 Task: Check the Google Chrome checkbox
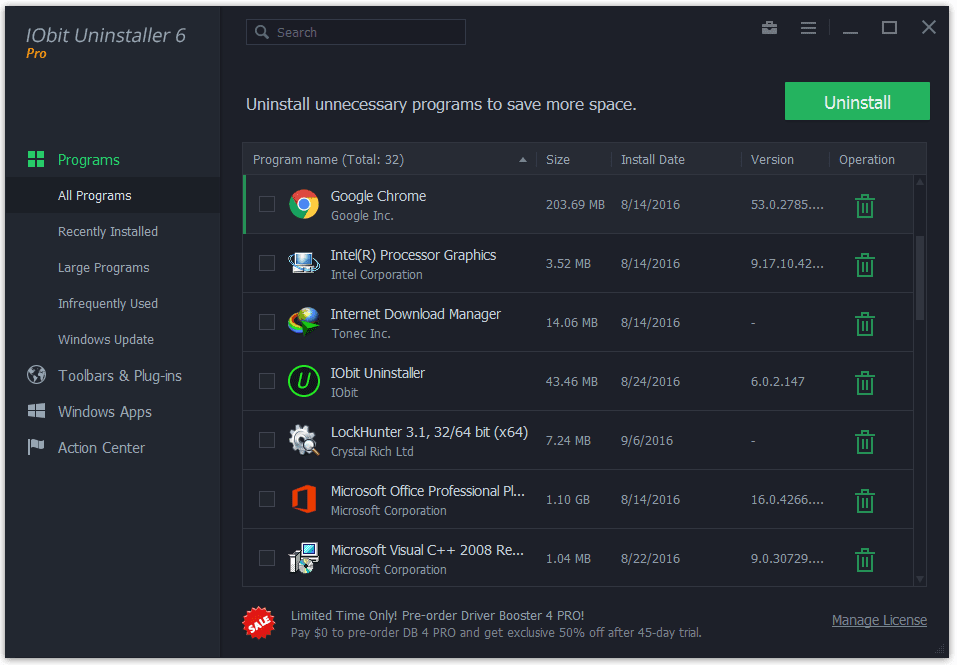pyautogui.click(x=267, y=204)
